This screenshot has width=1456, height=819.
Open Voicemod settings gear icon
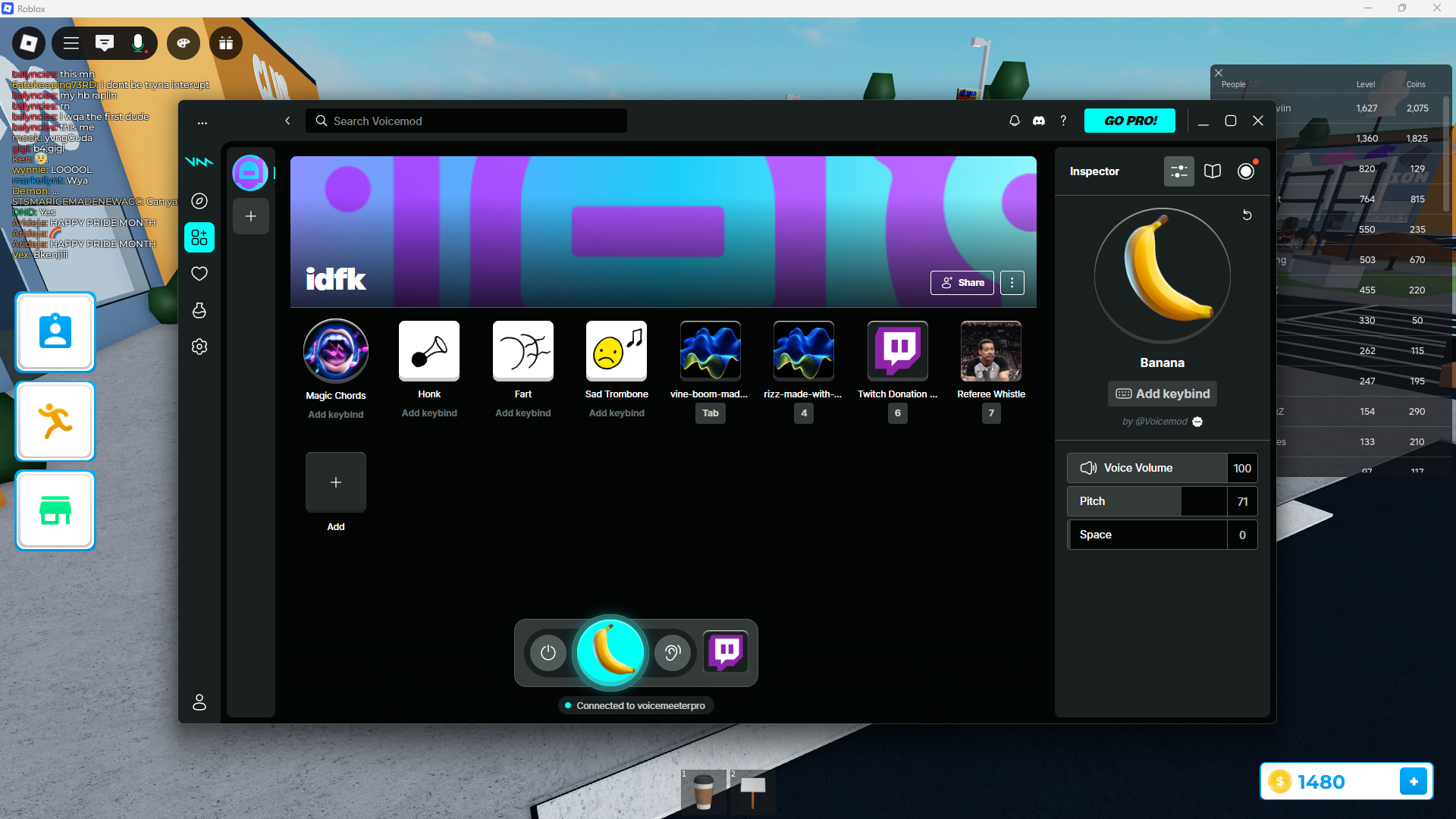pyautogui.click(x=199, y=347)
